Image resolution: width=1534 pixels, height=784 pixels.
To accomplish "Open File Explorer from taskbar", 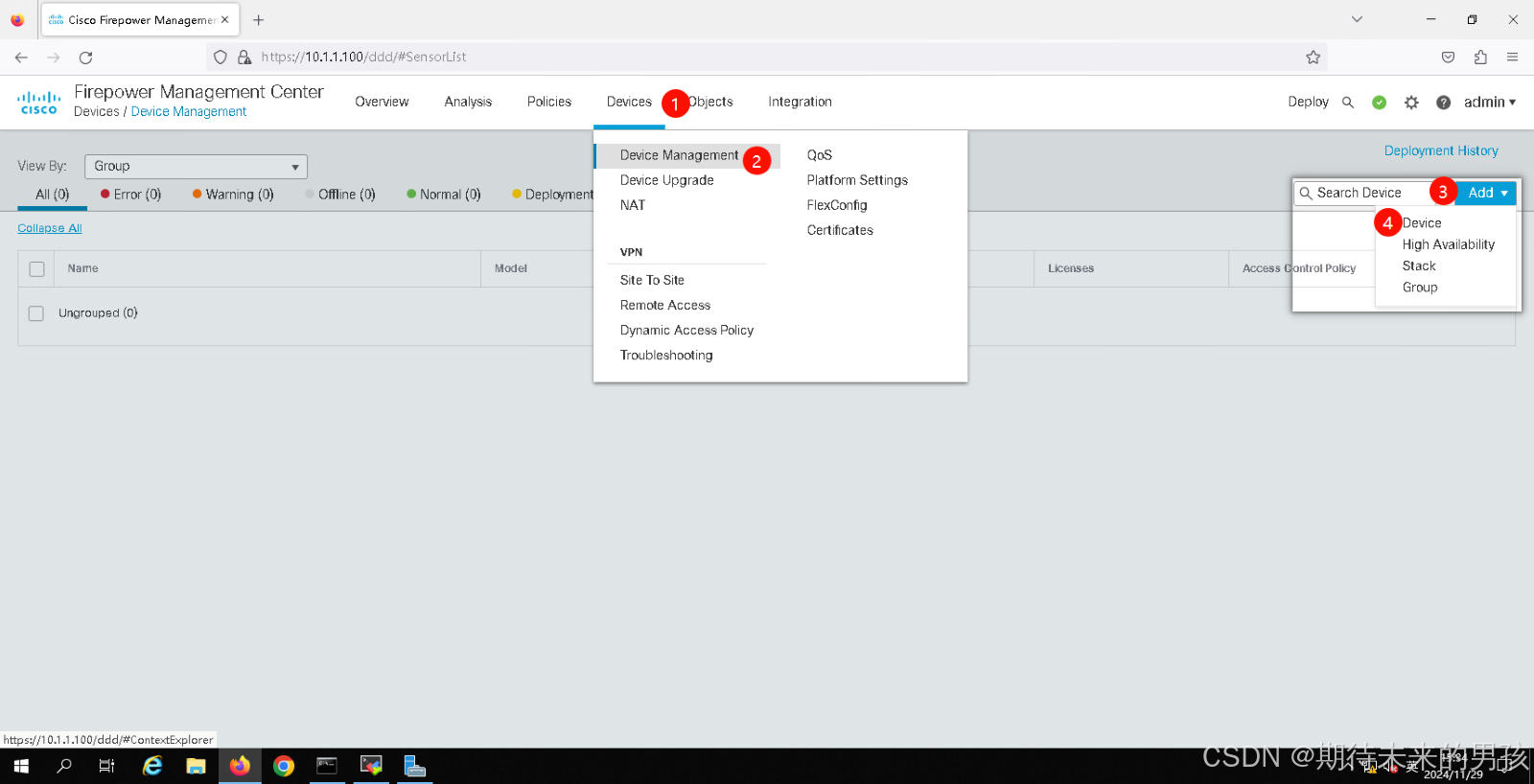I will (x=196, y=766).
